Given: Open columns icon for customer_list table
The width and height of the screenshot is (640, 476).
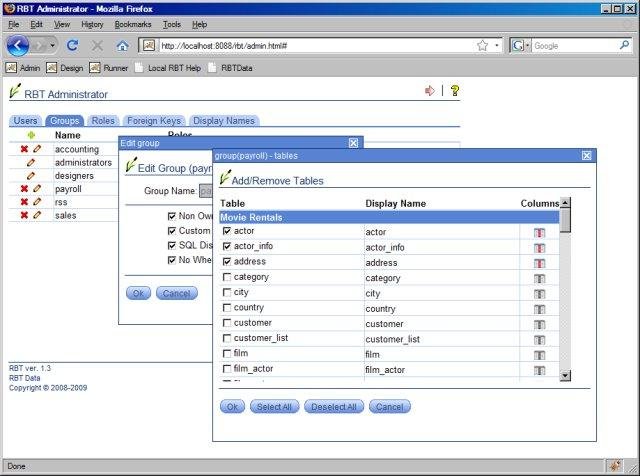Looking at the screenshot, I should pyautogui.click(x=539, y=340).
